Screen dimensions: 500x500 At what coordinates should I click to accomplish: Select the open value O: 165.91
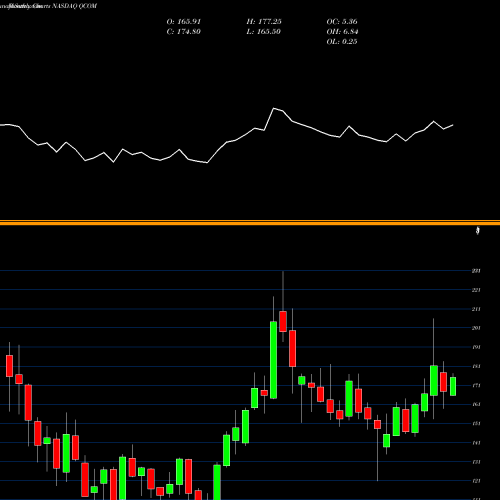coord(184,22)
